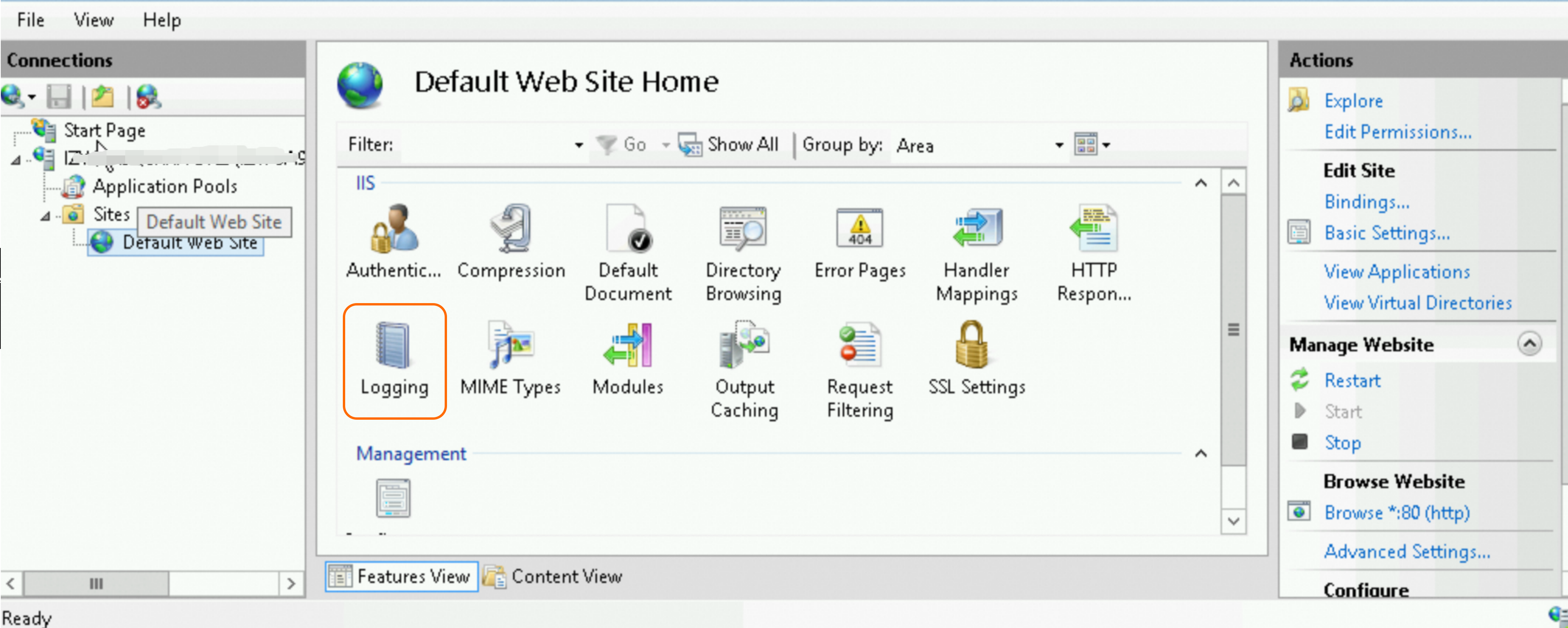Select Start Page in Connections tree
The image size is (1568, 628).
(x=105, y=130)
